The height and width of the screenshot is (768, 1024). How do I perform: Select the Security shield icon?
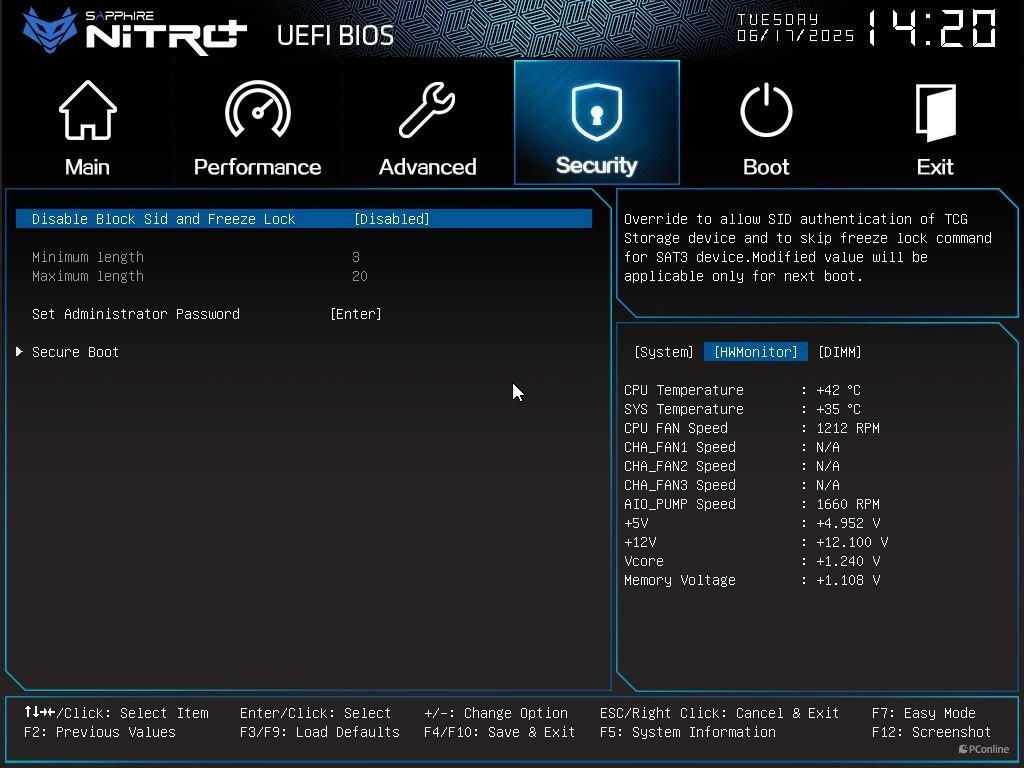click(x=596, y=112)
